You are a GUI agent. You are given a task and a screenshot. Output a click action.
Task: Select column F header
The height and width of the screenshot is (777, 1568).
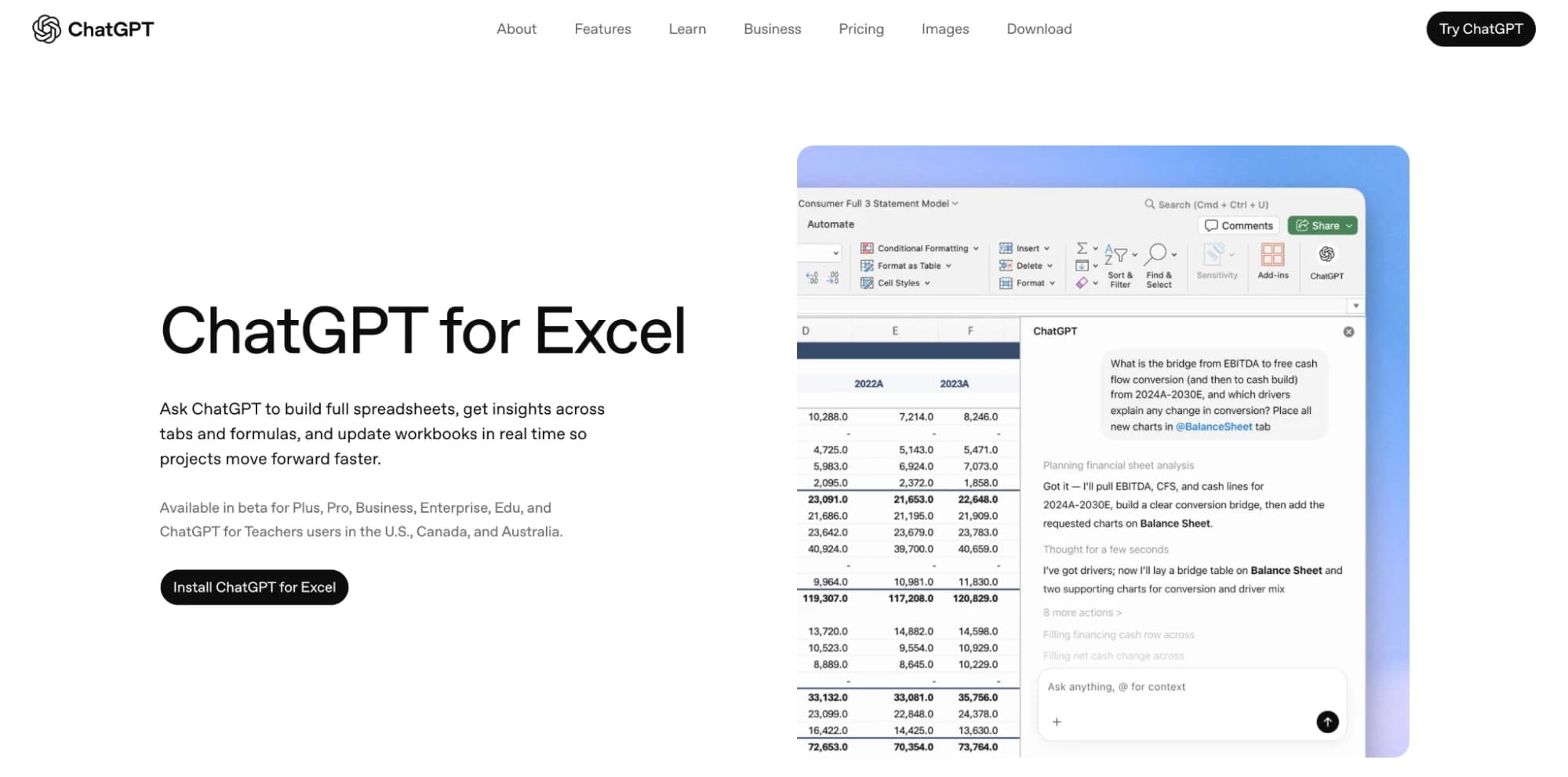(970, 331)
